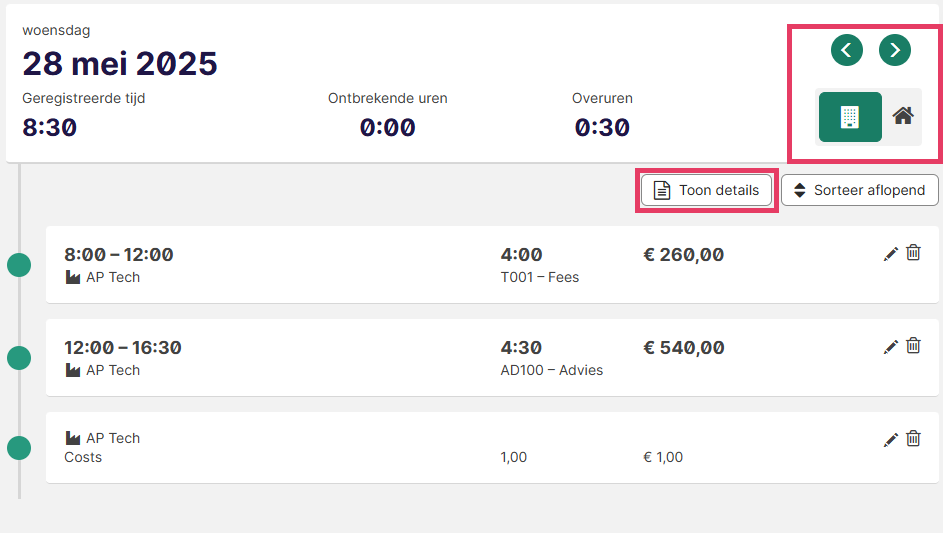Click timeline dot for 12:00 entry

click(x=19, y=358)
